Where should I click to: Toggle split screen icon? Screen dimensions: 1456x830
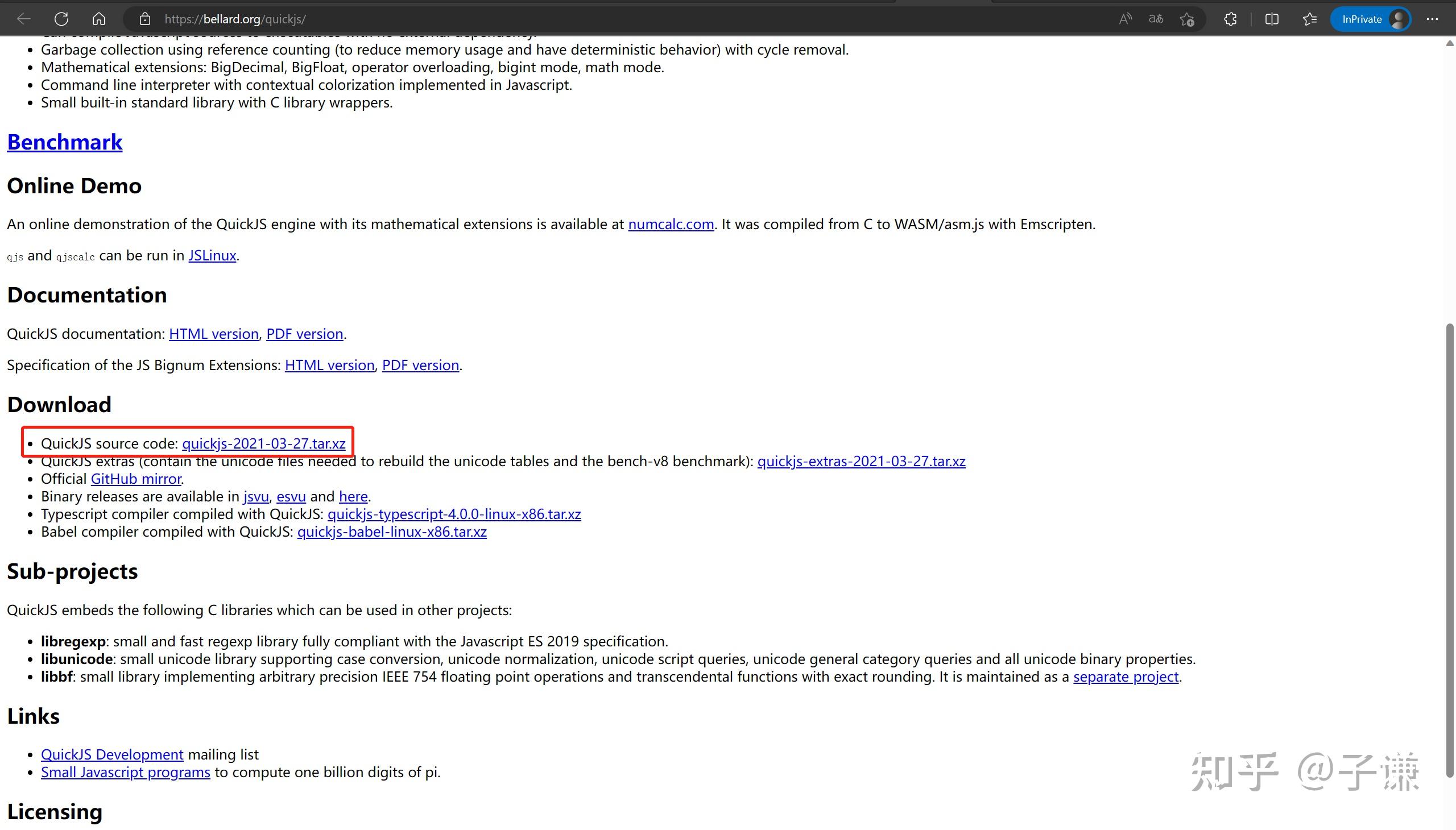(1271, 19)
